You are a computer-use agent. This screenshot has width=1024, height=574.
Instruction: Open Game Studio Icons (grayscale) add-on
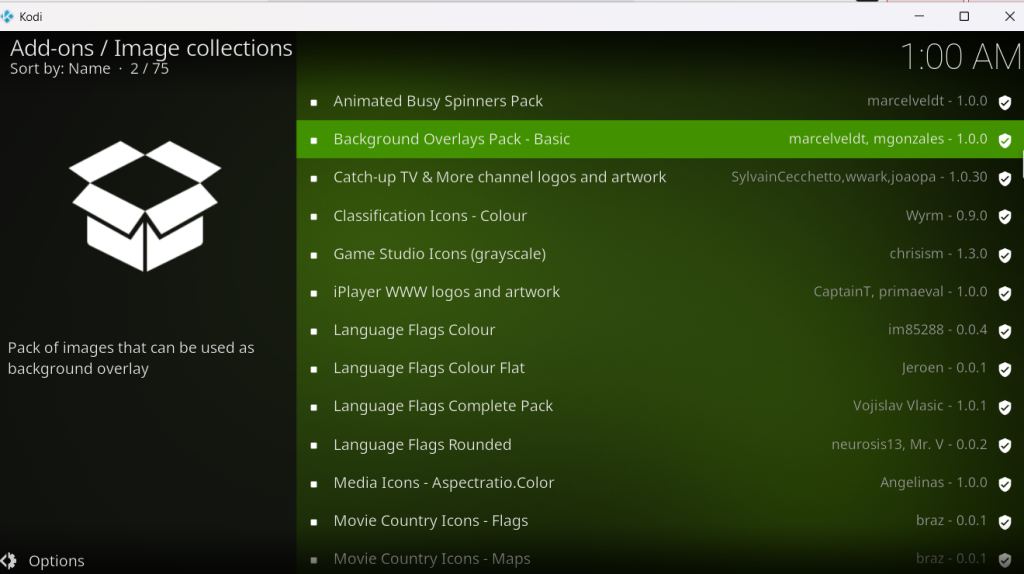tap(660, 253)
